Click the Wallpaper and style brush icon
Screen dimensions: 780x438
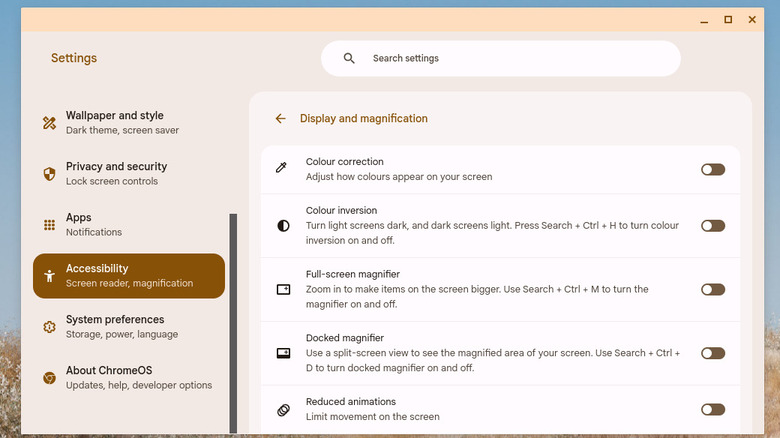pyautogui.click(x=49, y=123)
